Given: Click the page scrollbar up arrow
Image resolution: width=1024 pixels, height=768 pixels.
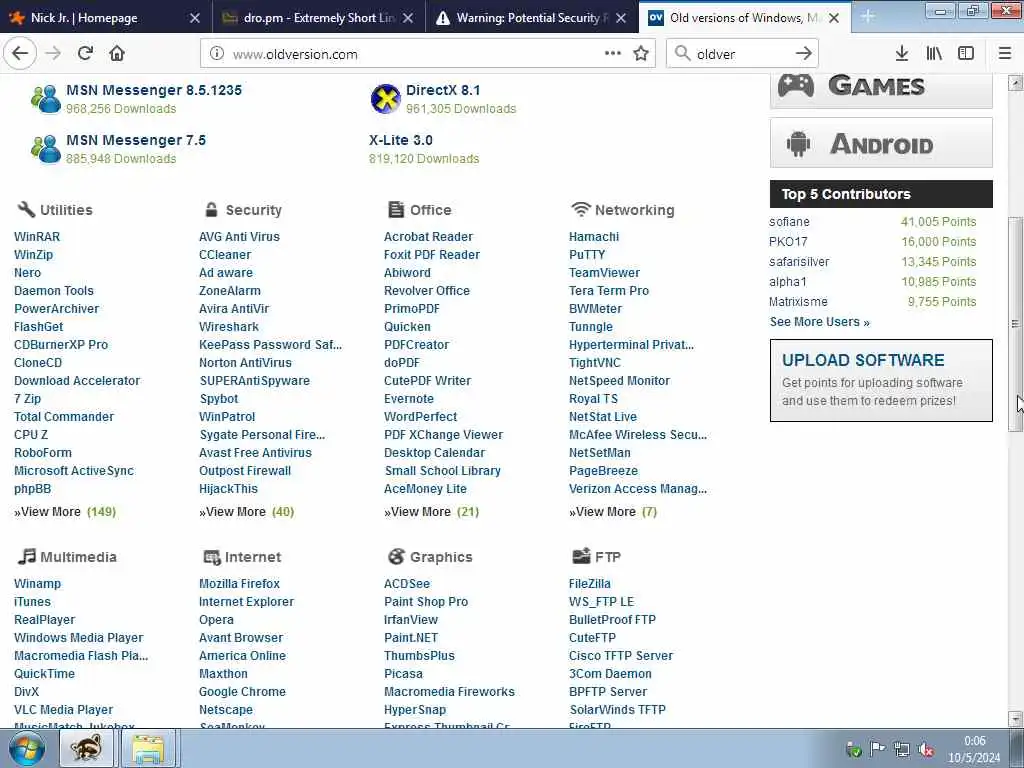Looking at the screenshot, I should [1015, 83].
